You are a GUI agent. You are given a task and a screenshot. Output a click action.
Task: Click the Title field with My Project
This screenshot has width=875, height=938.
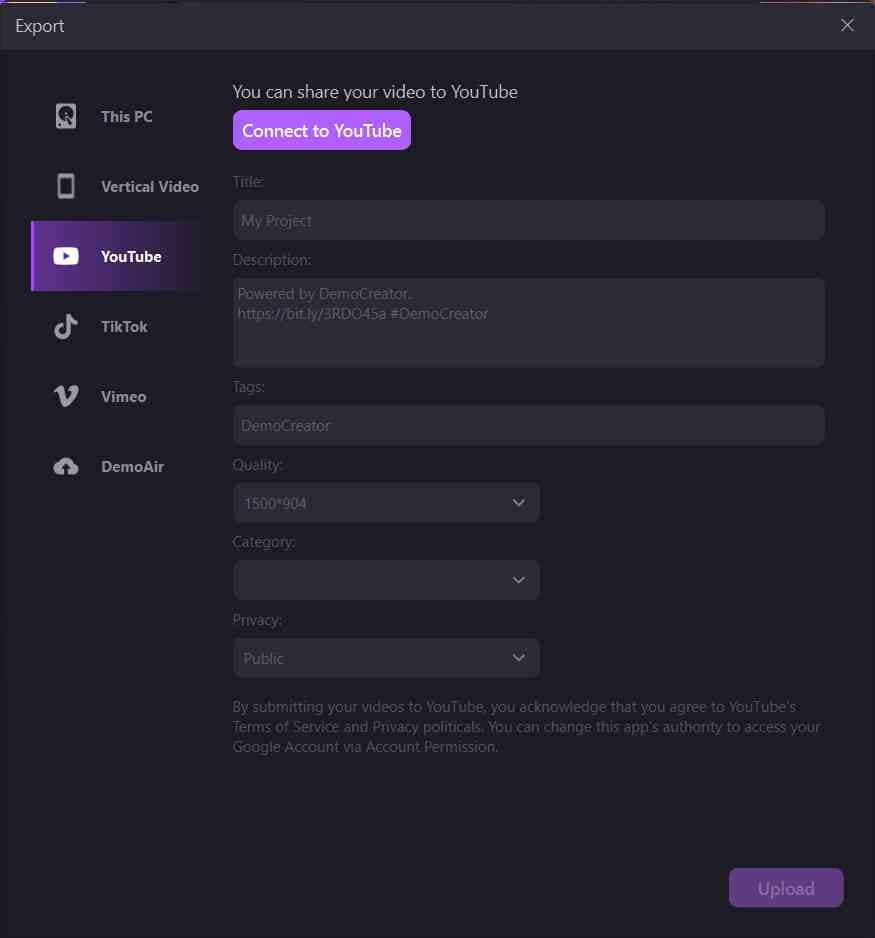tap(529, 220)
